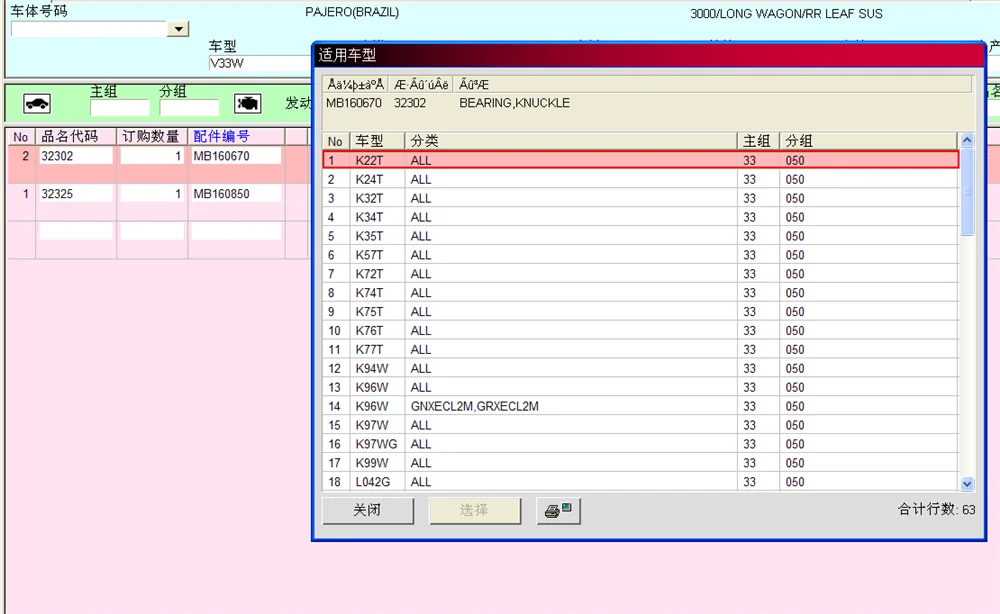This screenshot has height=614, width=1000.
Task: Click the 配件编号 column header
Action: [x=236, y=136]
